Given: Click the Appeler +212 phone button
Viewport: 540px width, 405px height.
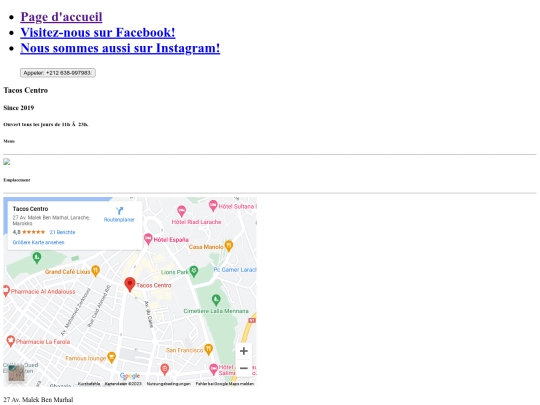Looking at the screenshot, I should click(x=58, y=73).
